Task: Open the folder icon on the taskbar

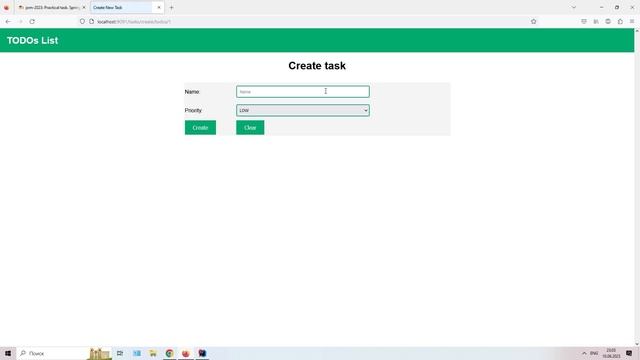Action: click(x=153, y=353)
